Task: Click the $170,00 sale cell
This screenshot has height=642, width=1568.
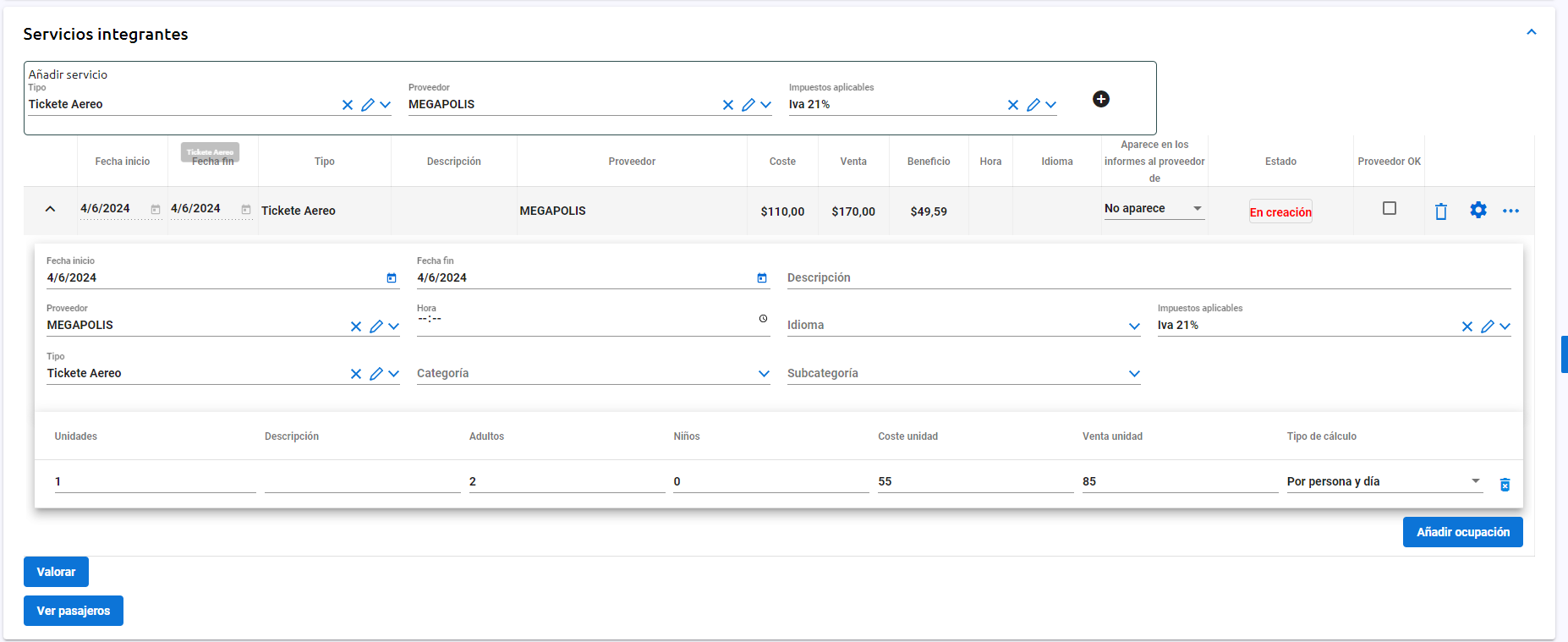Action: tap(853, 211)
